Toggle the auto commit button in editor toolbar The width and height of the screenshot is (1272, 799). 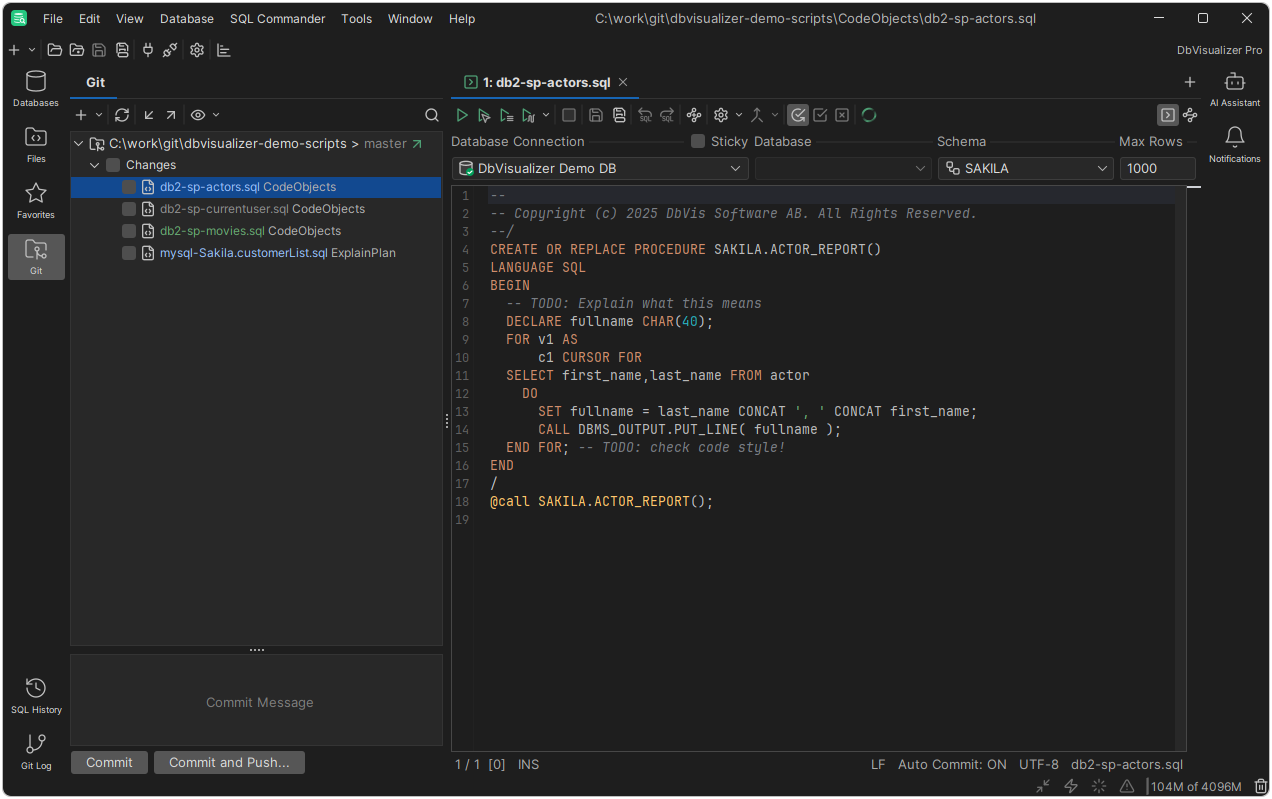tap(798, 115)
